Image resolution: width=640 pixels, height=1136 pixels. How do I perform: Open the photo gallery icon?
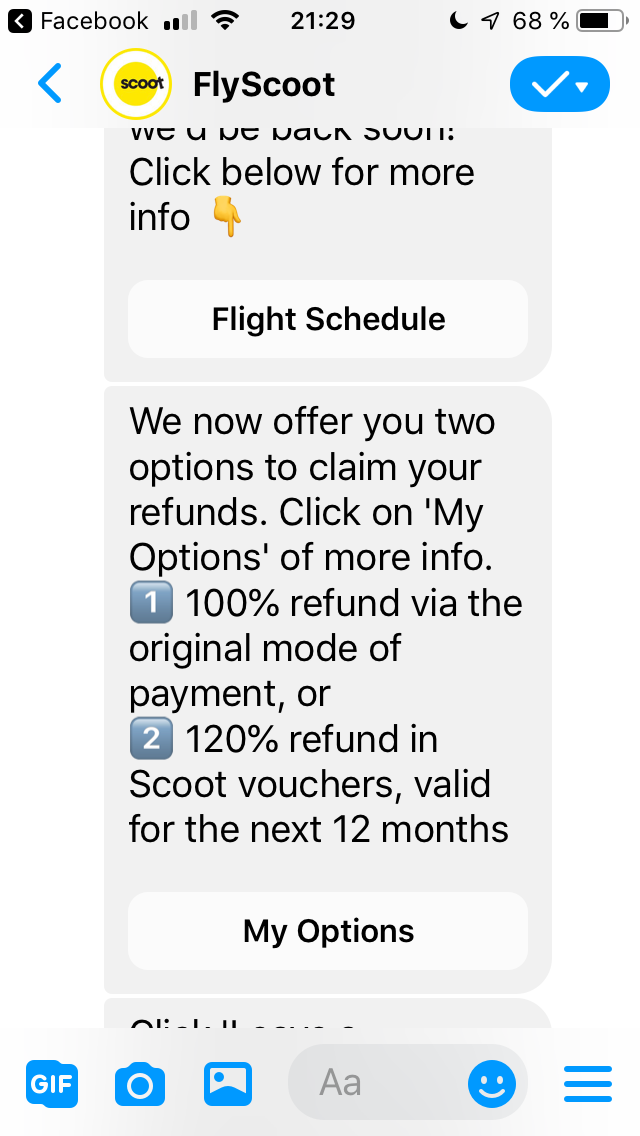[x=228, y=1084]
